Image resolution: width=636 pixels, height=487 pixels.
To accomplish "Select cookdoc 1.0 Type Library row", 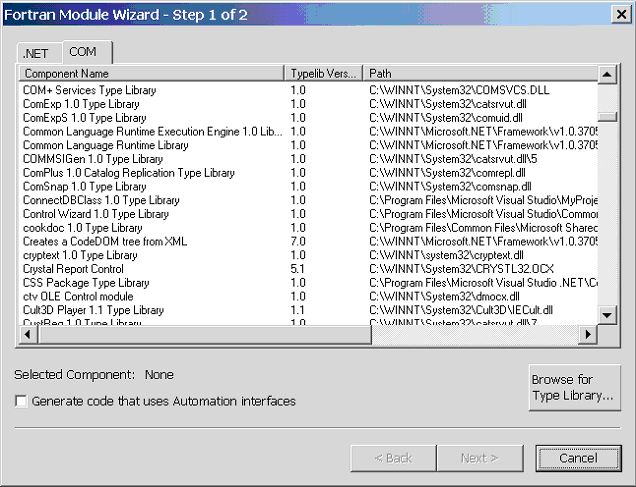I will 308,228.
